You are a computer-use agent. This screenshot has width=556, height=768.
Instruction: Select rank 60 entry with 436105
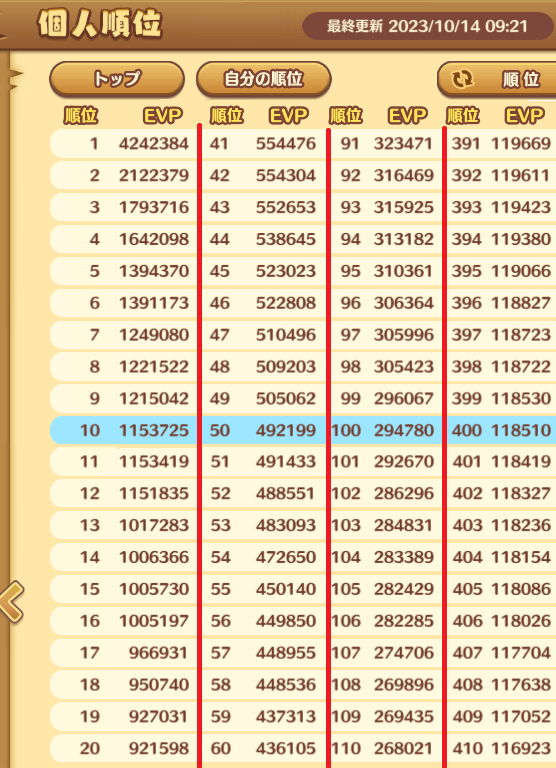[264, 748]
